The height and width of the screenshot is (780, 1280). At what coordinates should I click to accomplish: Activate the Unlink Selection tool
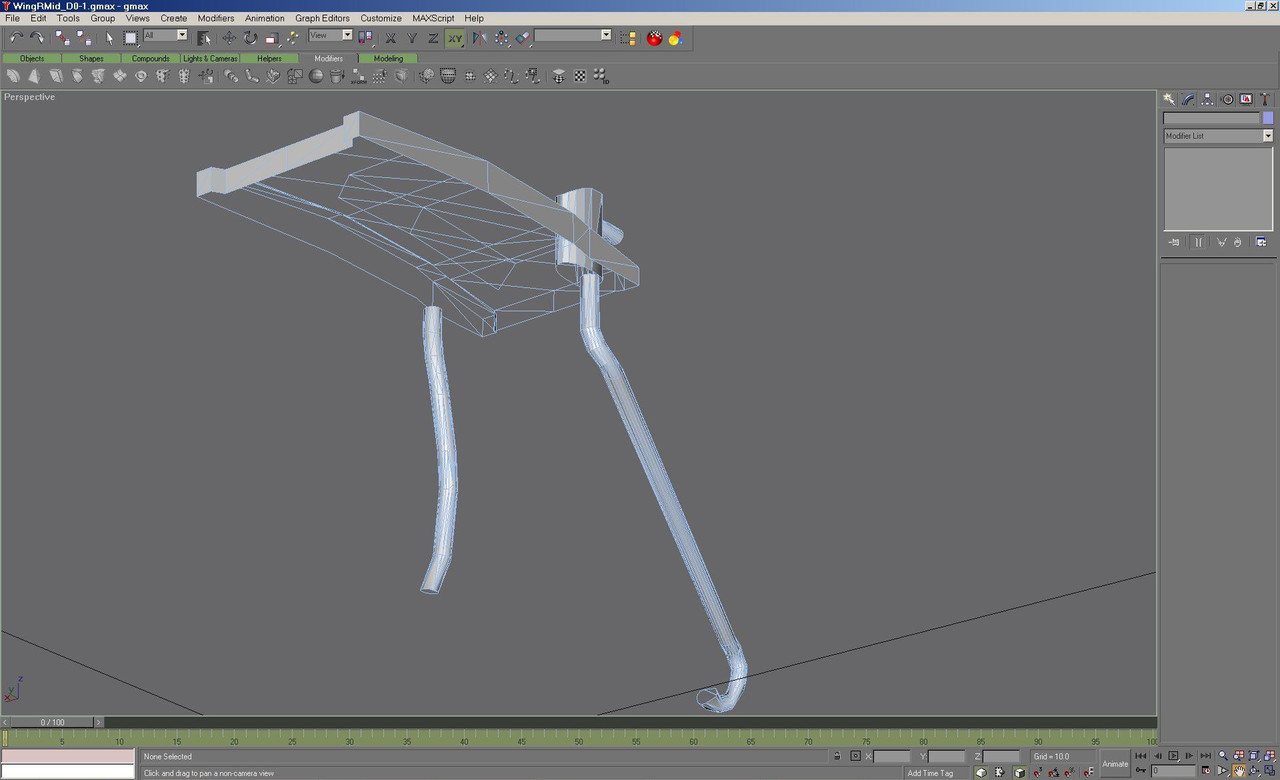84,38
